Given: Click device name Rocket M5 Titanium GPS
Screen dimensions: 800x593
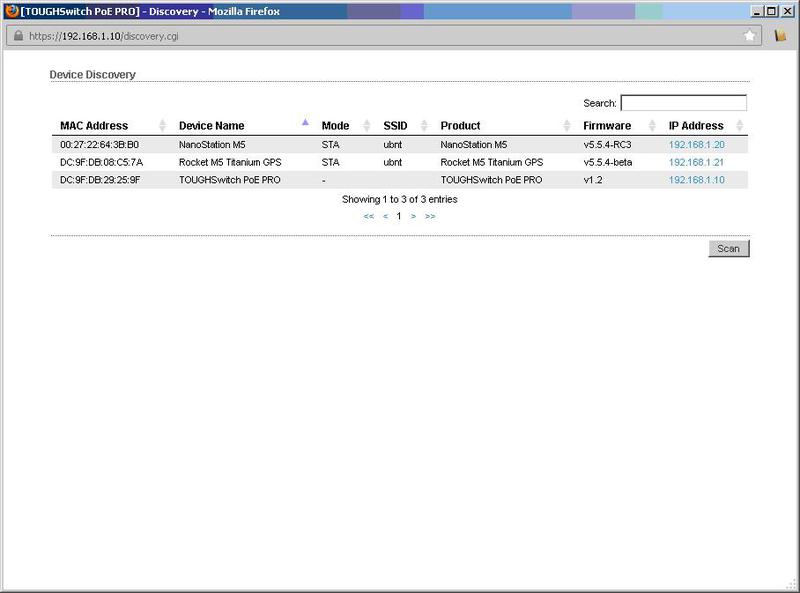Looking at the screenshot, I should (230, 162).
